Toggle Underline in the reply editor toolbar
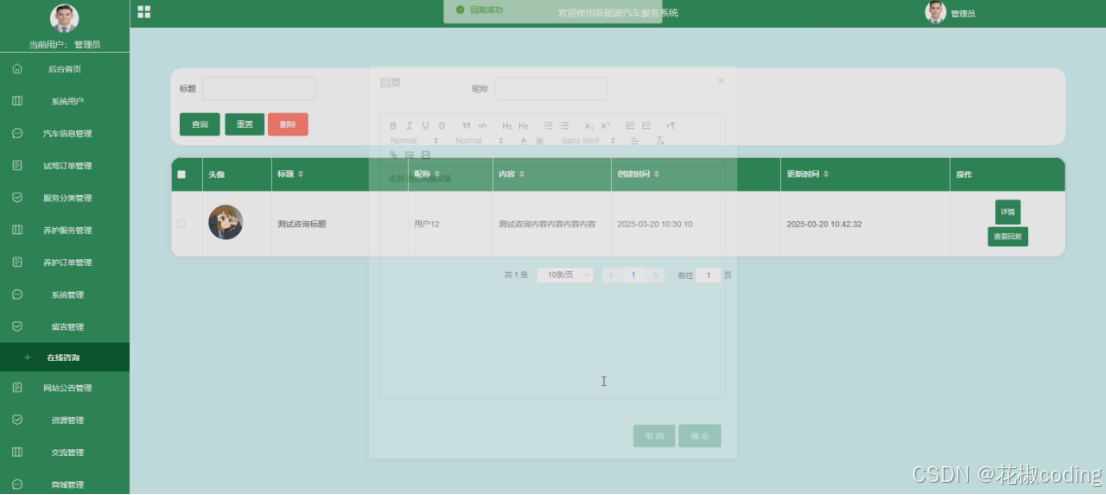Image resolution: width=1106 pixels, height=495 pixels. [x=425, y=126]
